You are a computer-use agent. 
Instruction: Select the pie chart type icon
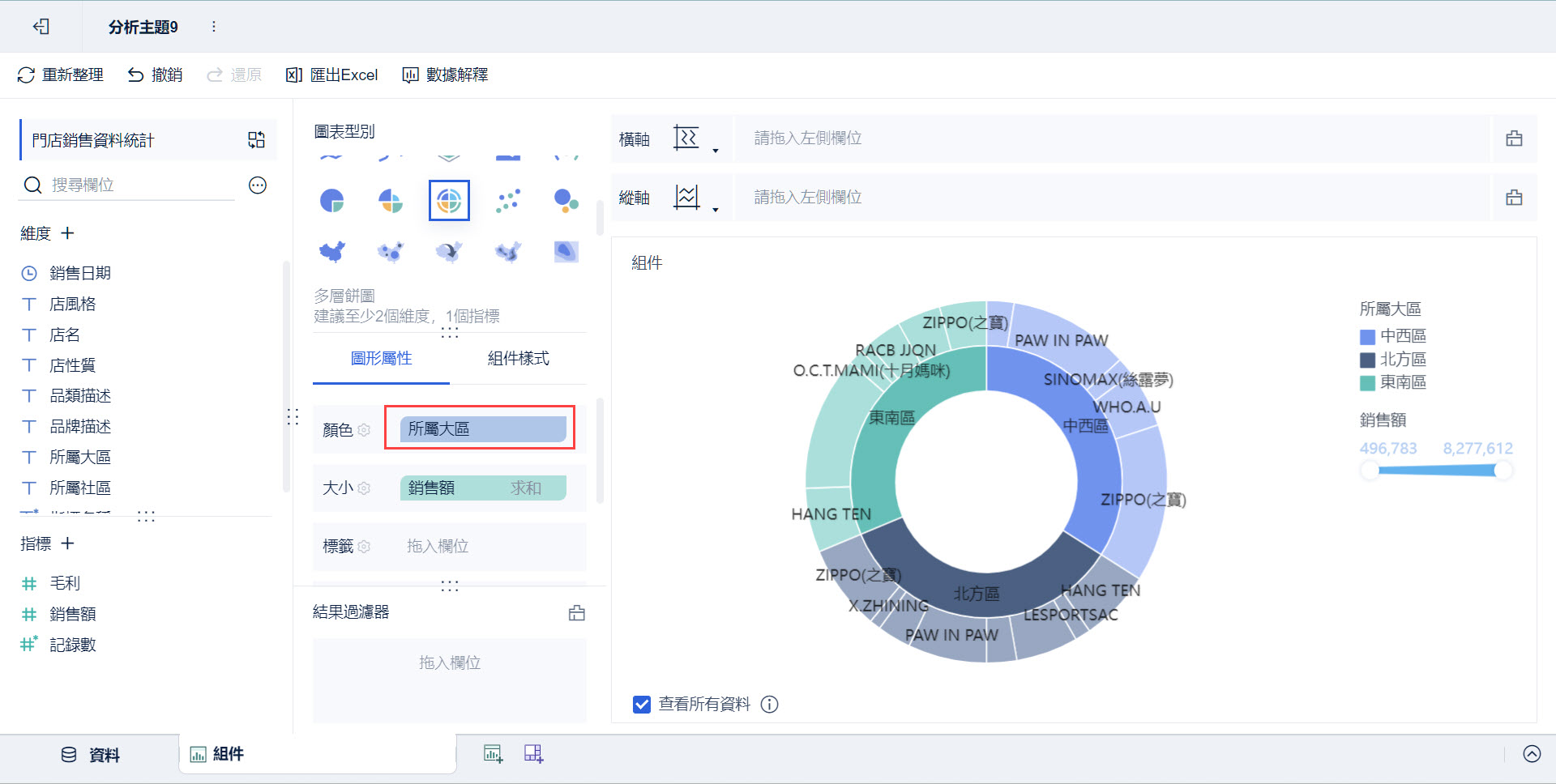pyautogui.click(x=332, y=200)
